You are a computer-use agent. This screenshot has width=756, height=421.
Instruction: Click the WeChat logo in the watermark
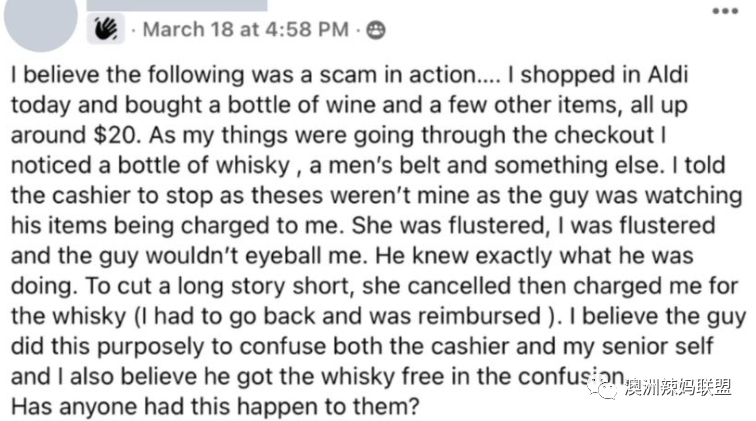(x=603, y=387)
